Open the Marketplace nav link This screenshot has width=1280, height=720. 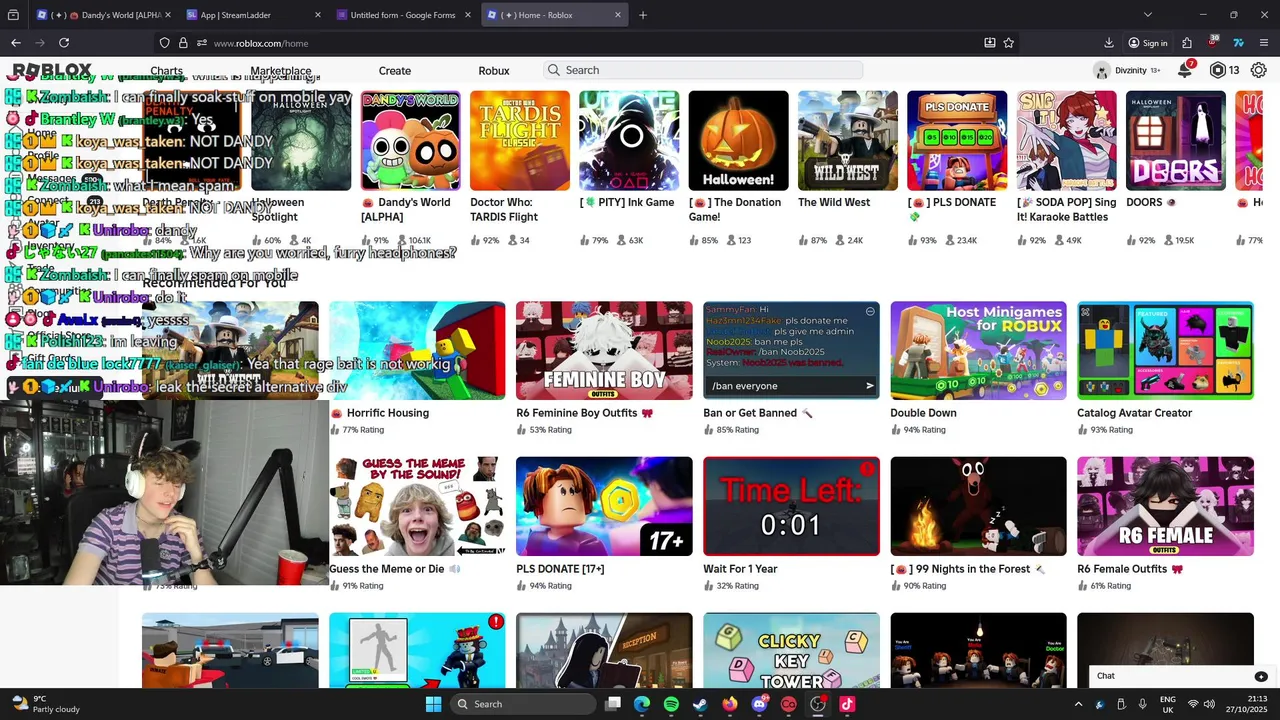pos(281,71)
